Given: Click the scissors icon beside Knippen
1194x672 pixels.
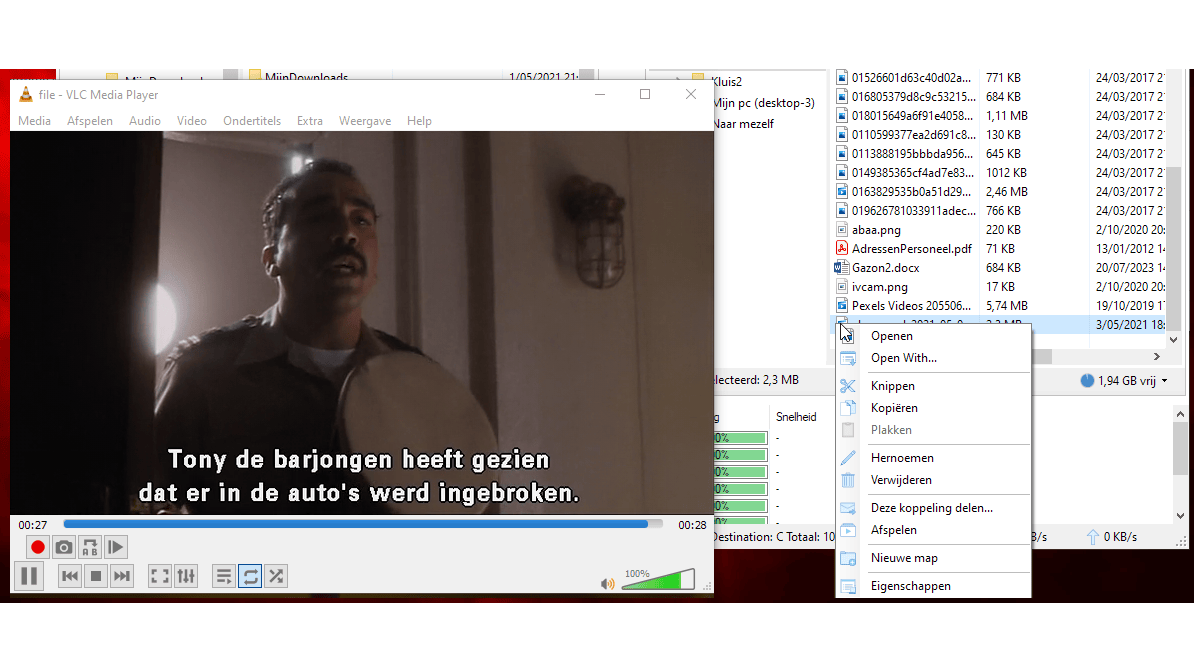Looking at the screenshot, I should pyautogui.click(x=848, y=386).
